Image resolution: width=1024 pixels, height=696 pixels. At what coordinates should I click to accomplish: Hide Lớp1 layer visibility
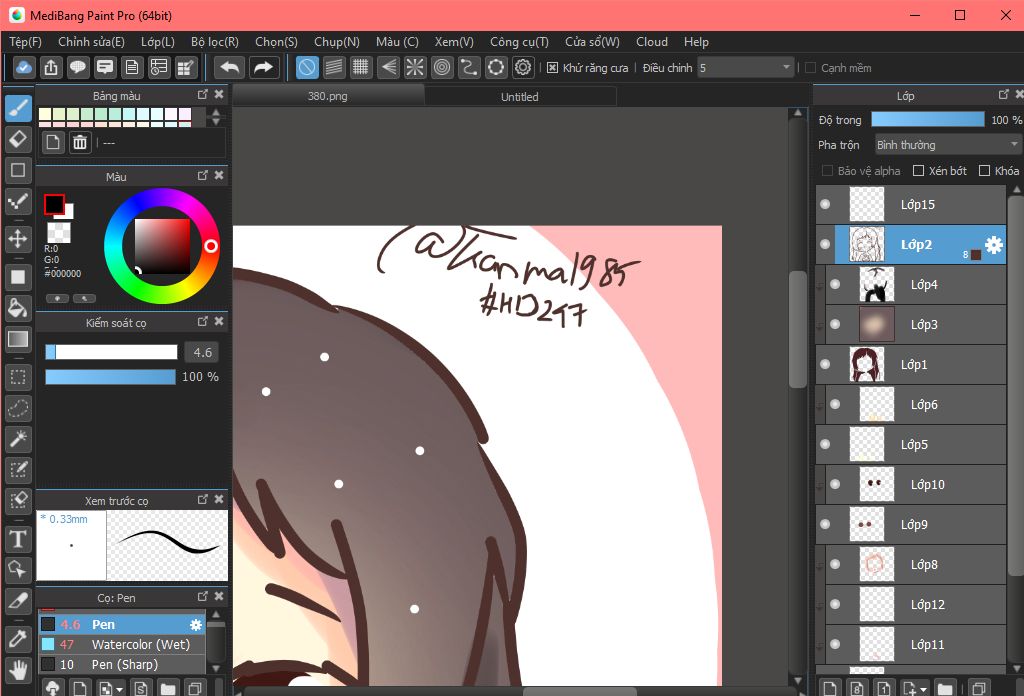825,364
